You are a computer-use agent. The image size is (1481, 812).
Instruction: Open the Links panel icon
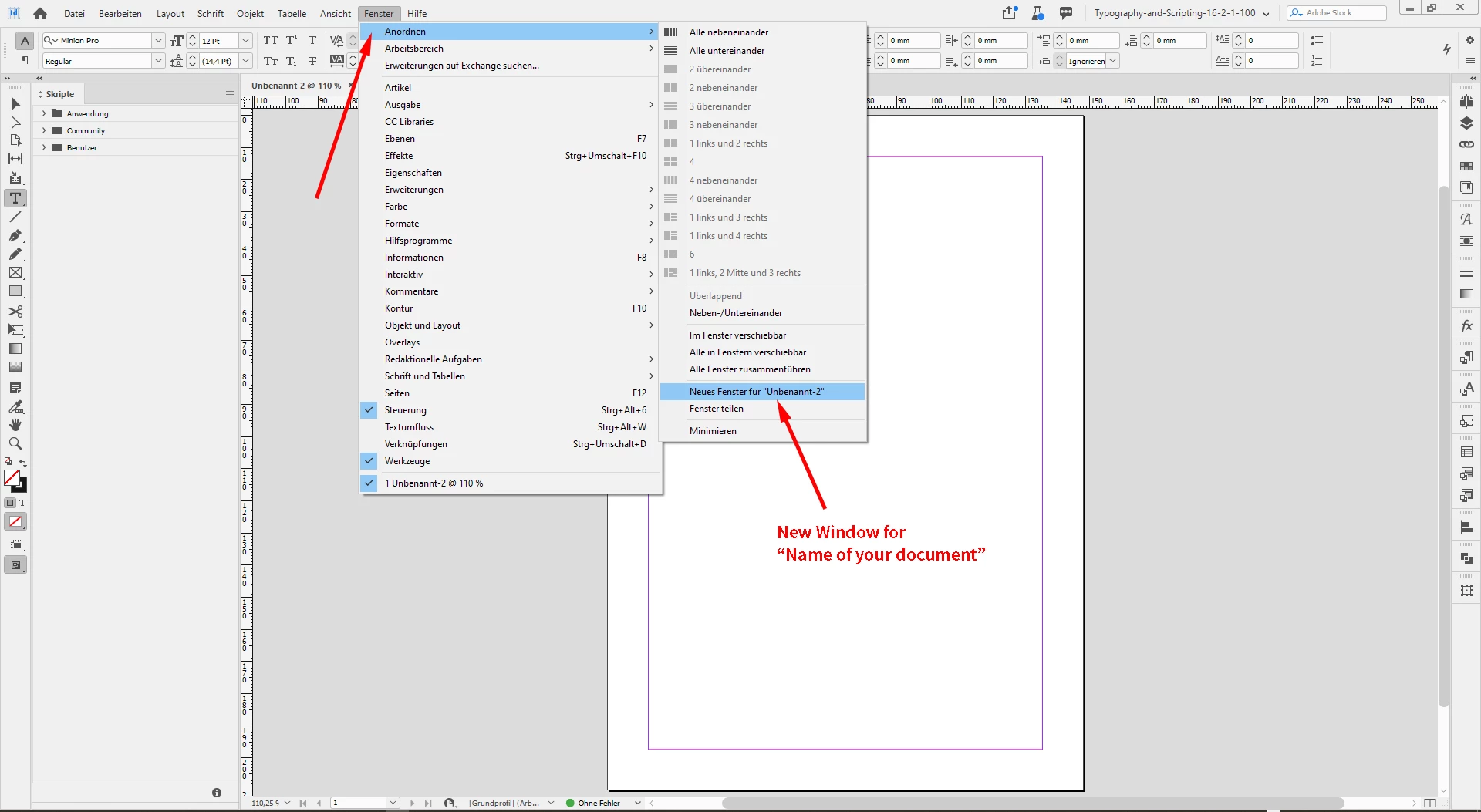pos(1466,144)
